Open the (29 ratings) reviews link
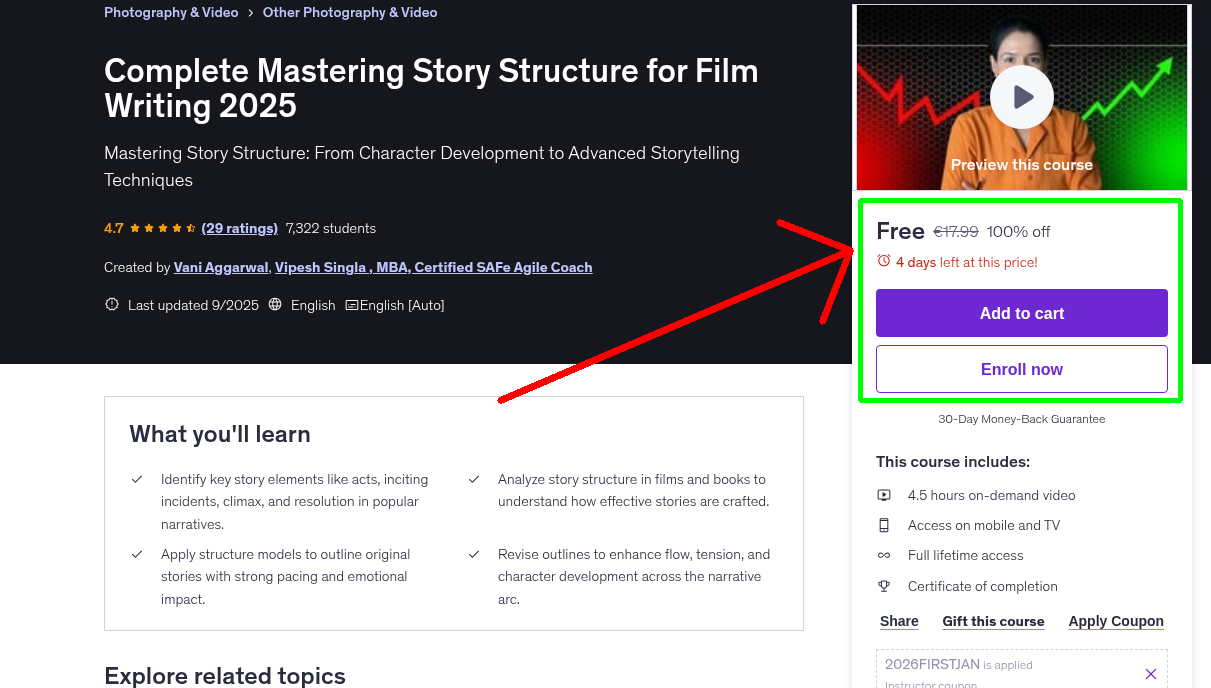The width and height of the screenshot is (1211, 688). [x=239, y=228]
